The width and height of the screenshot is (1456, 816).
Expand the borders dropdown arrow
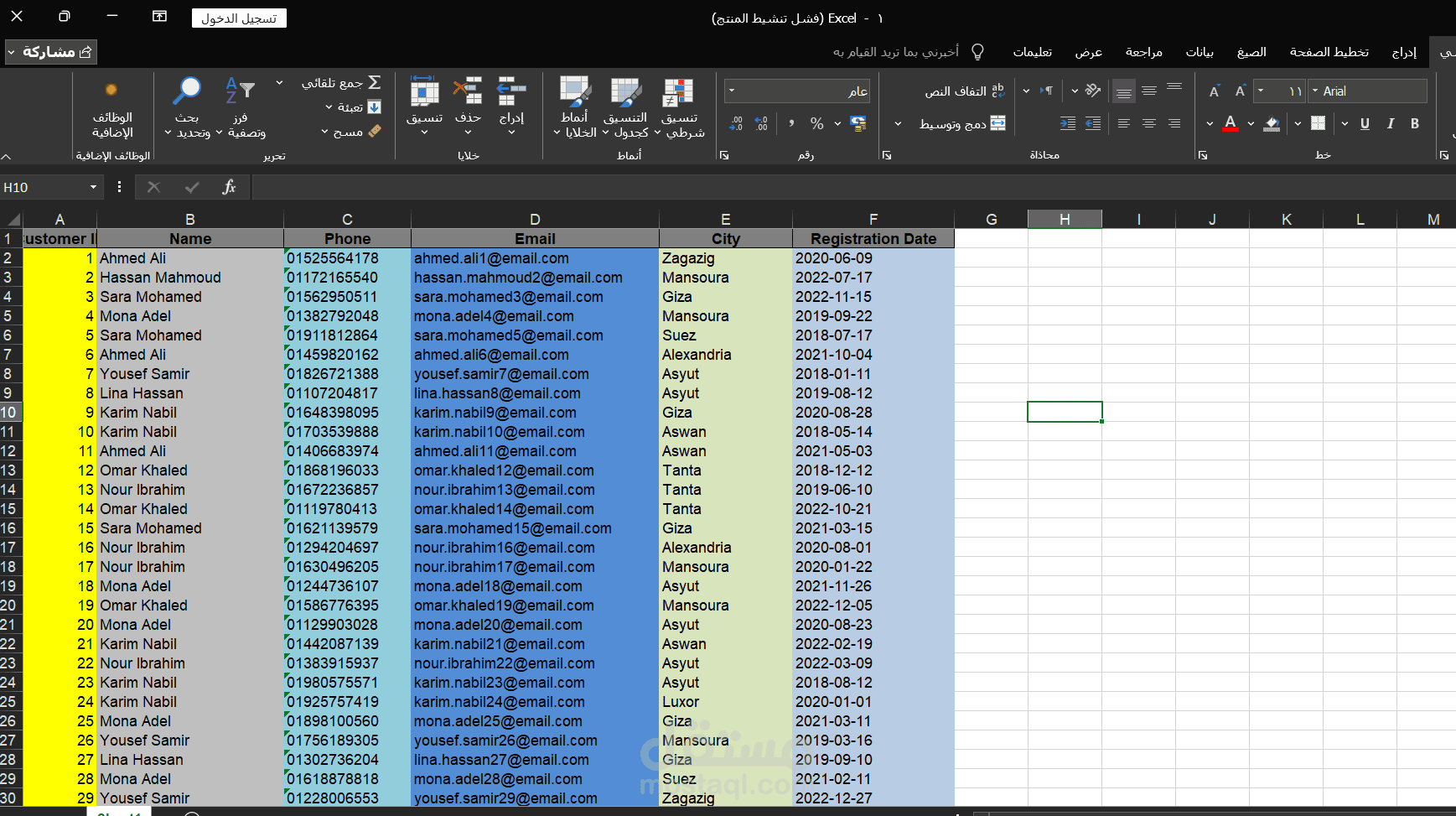click(x=1298, y=123)
